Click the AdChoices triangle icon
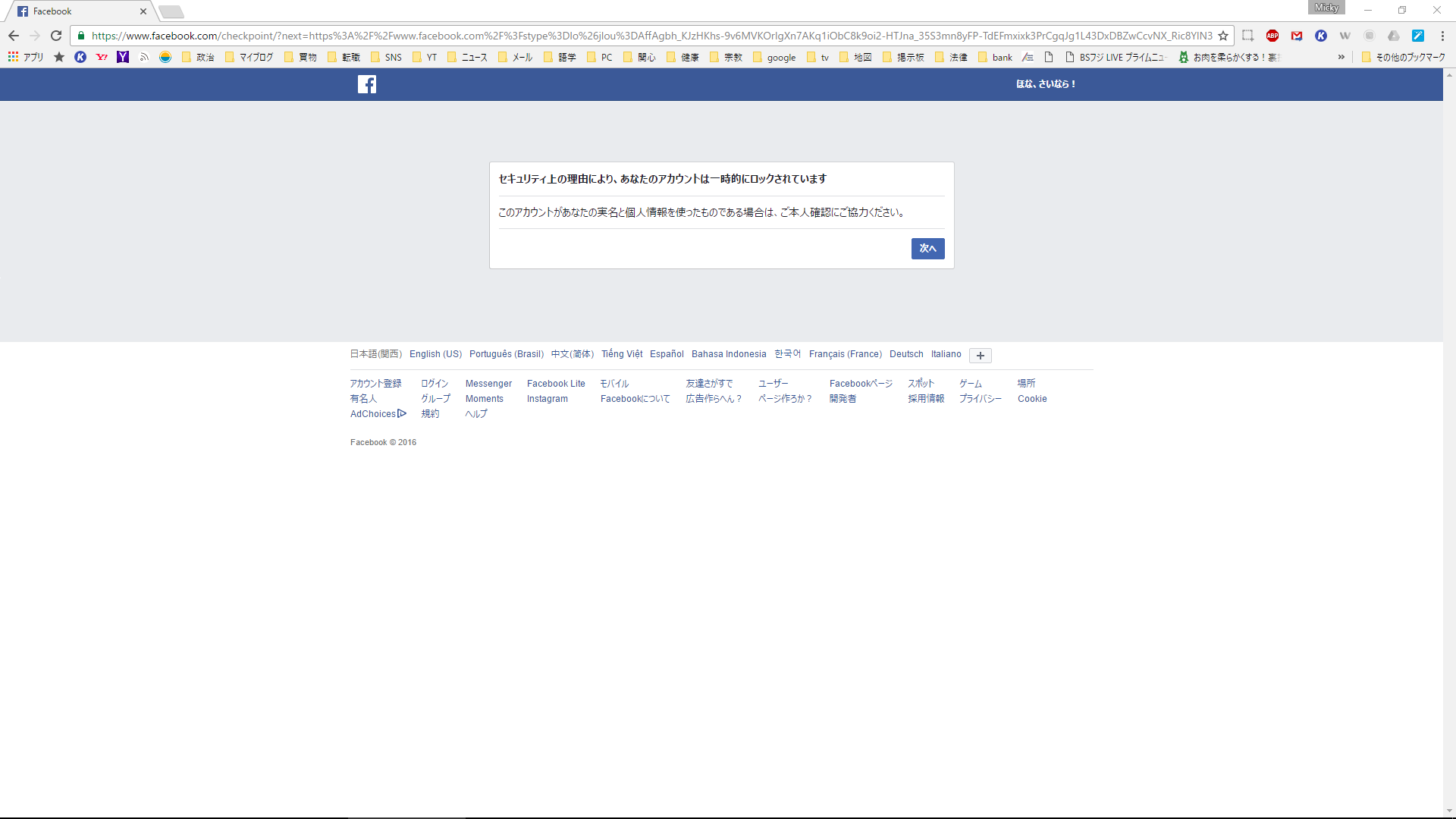The width and height of the screenshot is (1456, 819). pos(402,413)
